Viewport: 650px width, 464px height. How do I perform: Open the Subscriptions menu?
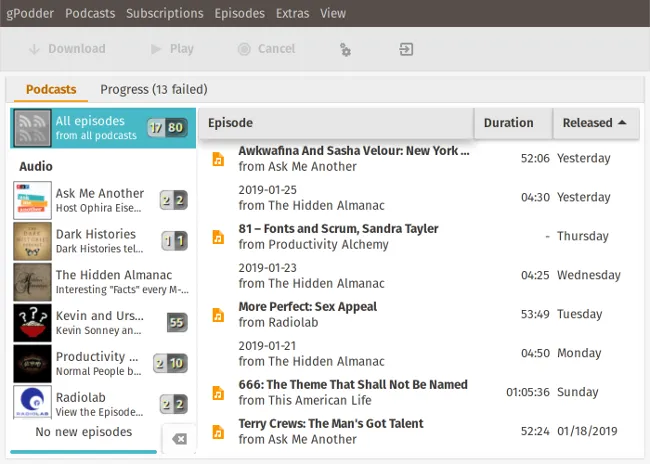click(165, 13)
